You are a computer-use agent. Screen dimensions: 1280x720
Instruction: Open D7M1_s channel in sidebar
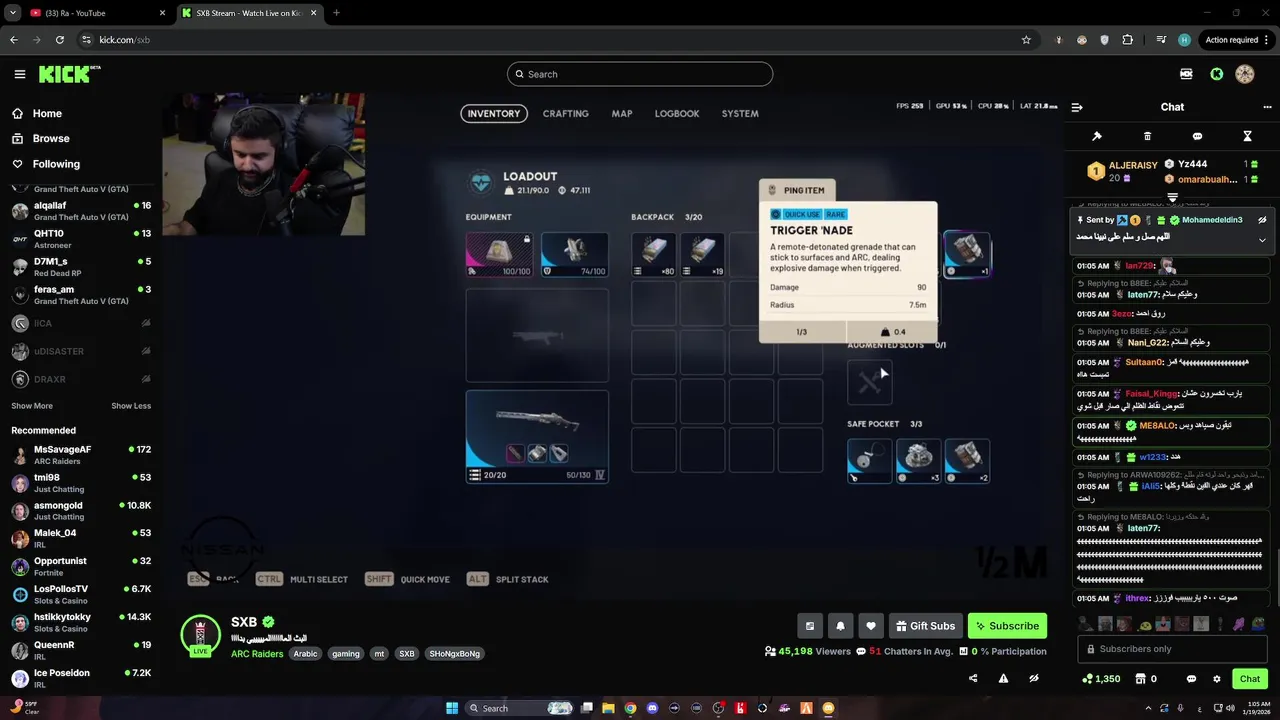80,267
